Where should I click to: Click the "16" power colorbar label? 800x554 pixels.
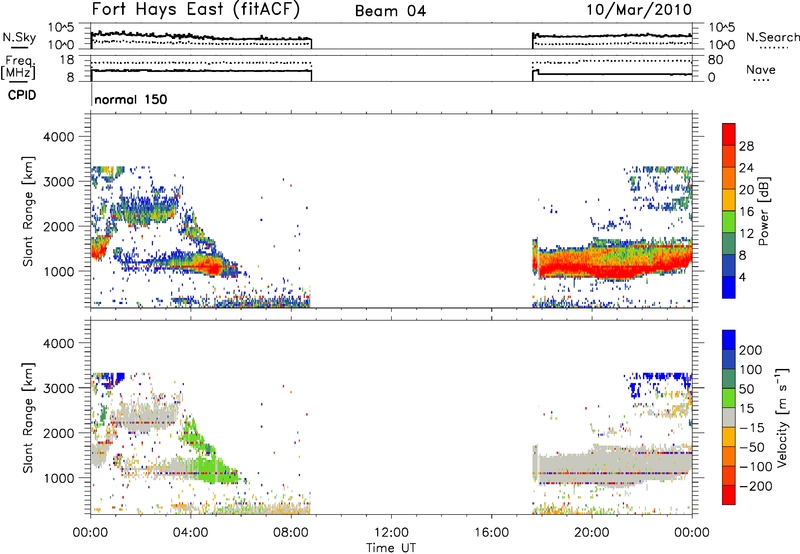click(x=746, y=212)
